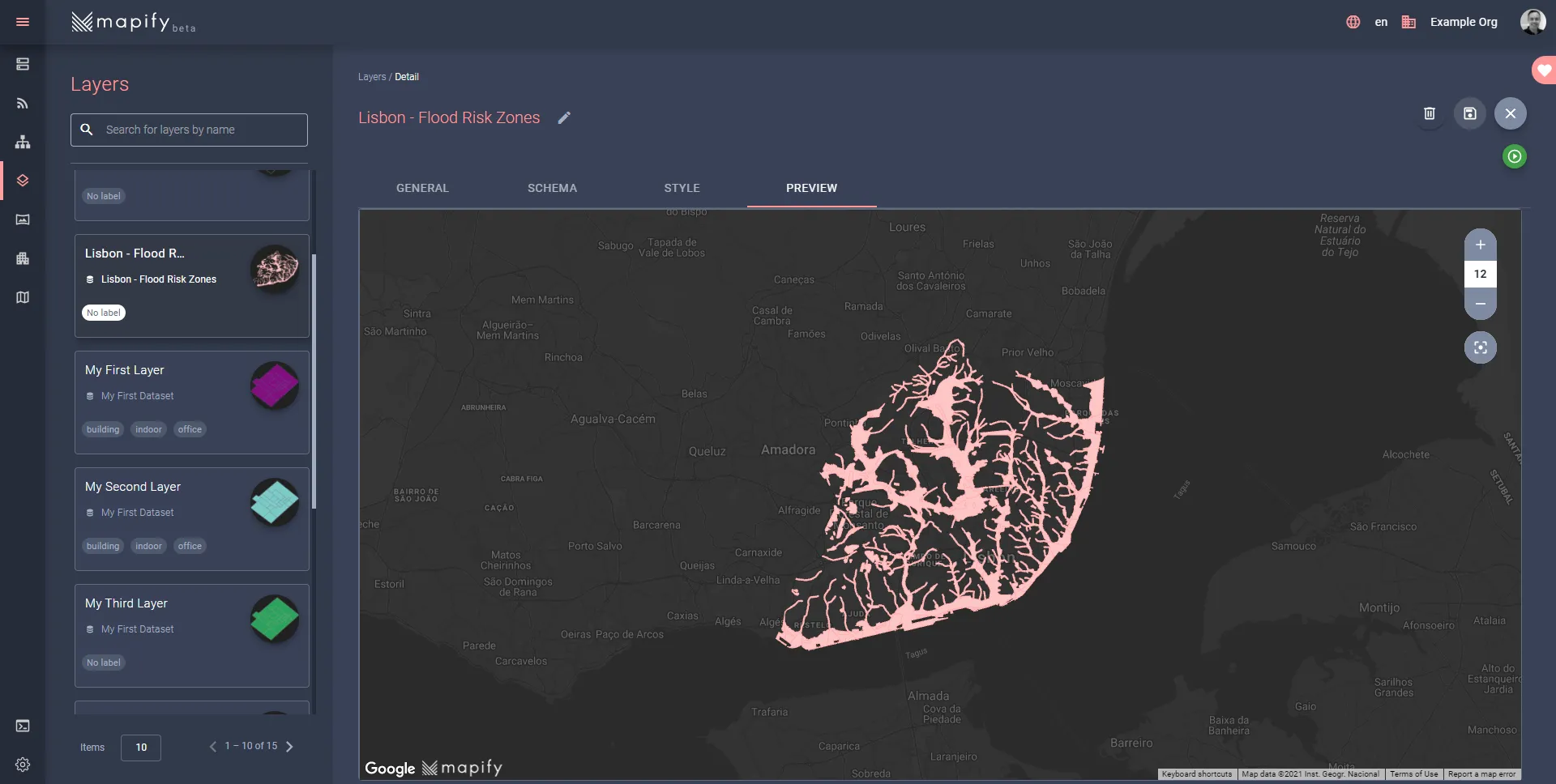
Task: Zoom in on the map preview
Action: [1481, 245]
